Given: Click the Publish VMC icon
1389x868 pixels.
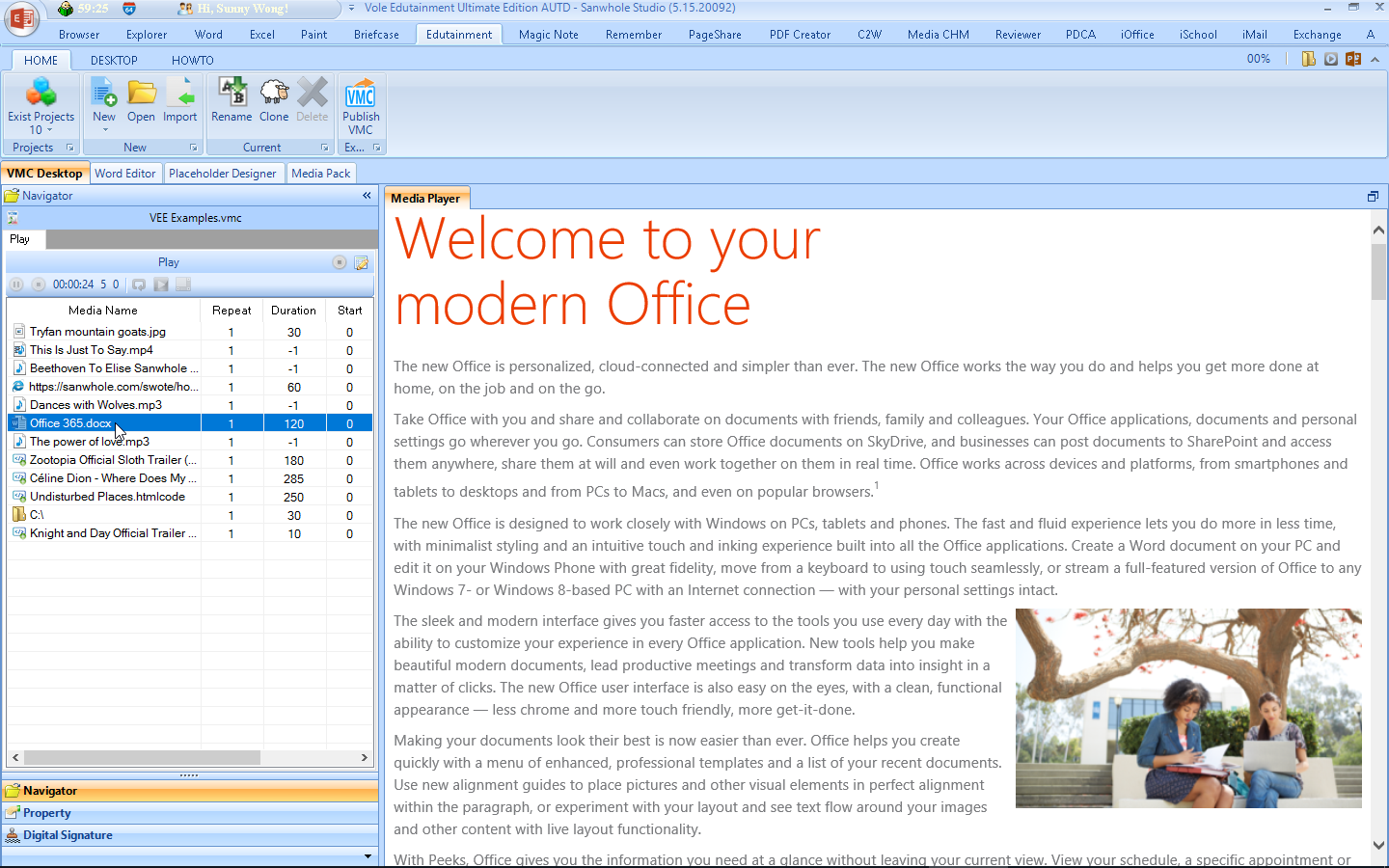Looking at the screenshot, I should (361, 95).
